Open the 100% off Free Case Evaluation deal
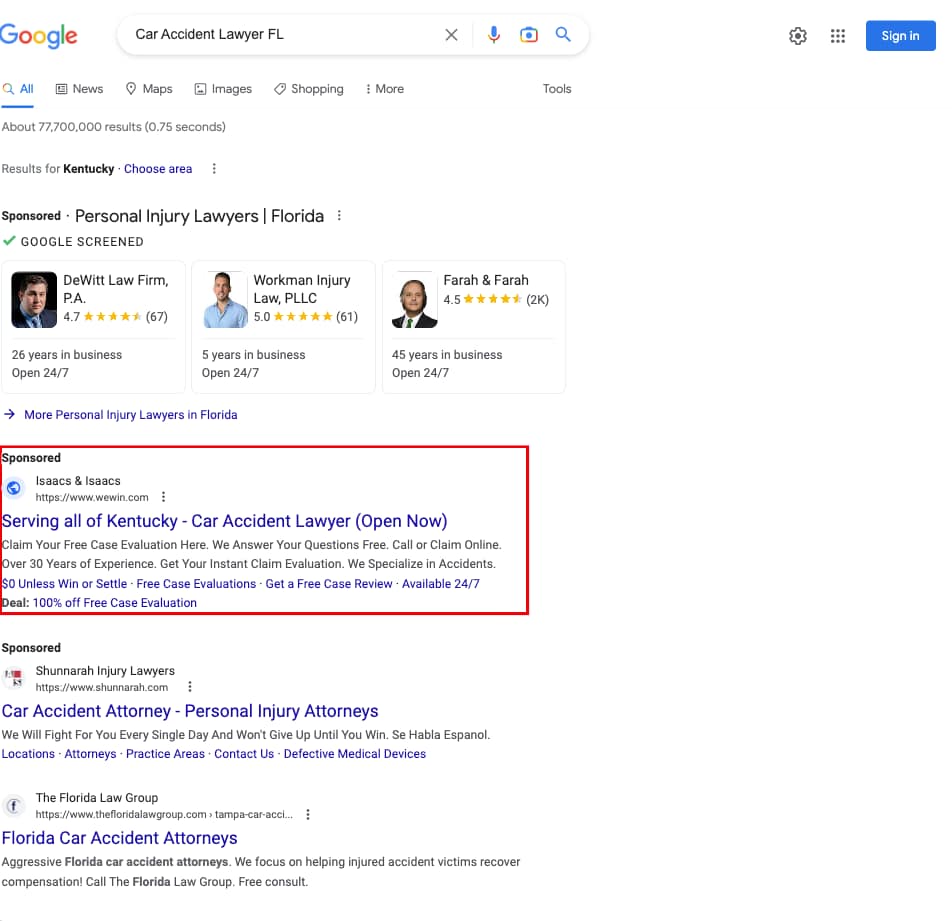The image size is (952, 921). (x=115, y=603)
